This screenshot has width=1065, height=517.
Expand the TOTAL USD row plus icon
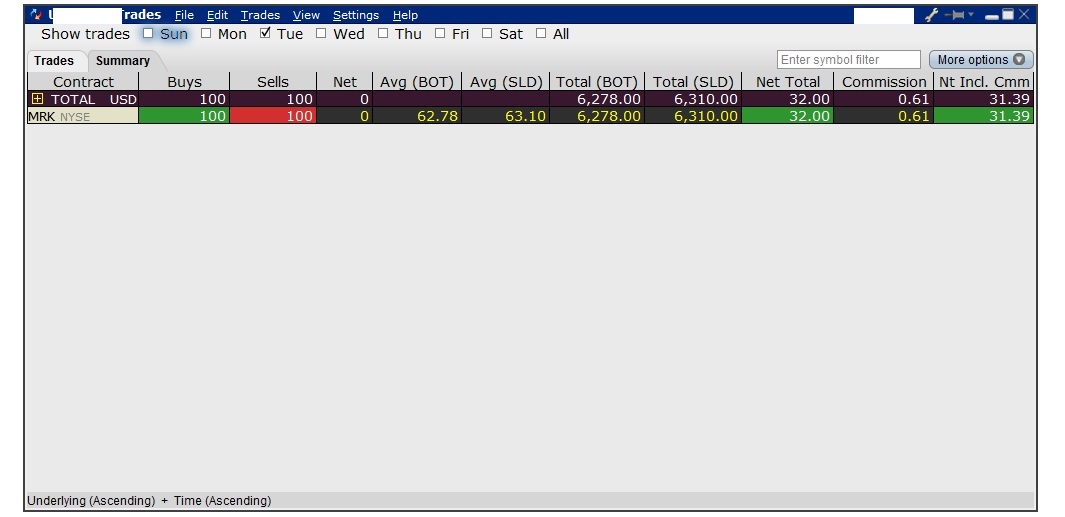(37, 99)
